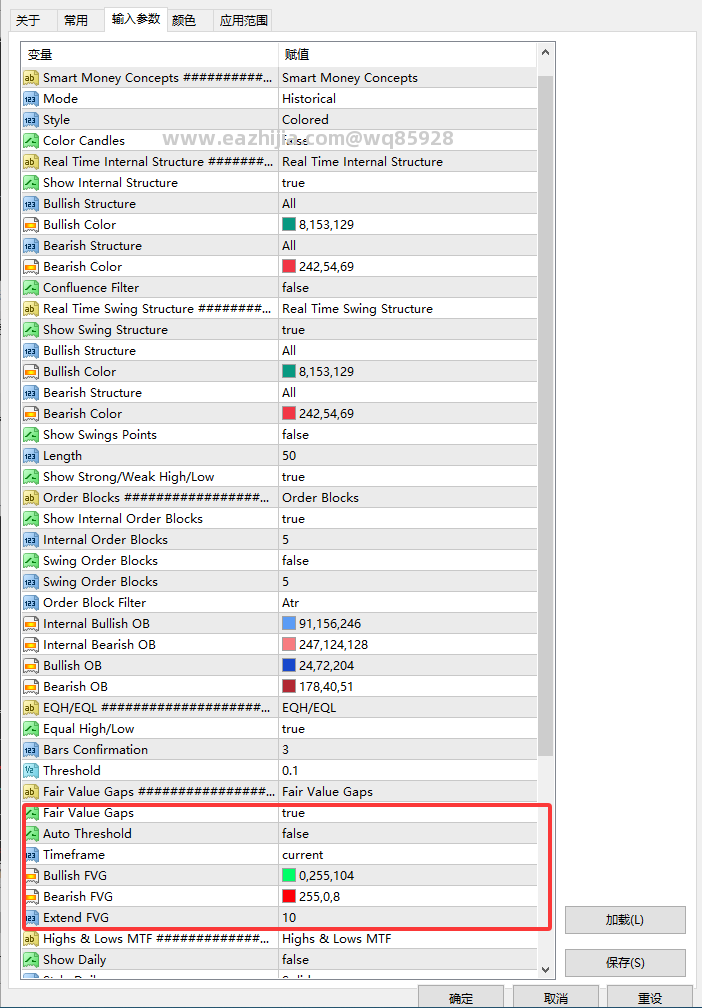This screenshot has height=1008, width=702.
Task: Click the integer icon beside Bars Confirmation
Action: click(31, 750)
